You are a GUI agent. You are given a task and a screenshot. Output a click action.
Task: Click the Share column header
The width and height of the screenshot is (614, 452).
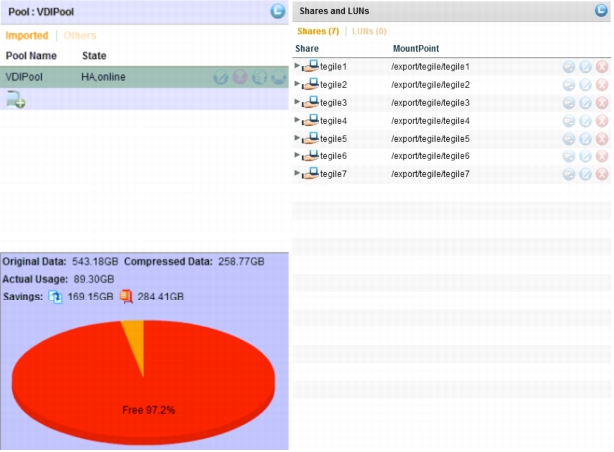[307, 49]
